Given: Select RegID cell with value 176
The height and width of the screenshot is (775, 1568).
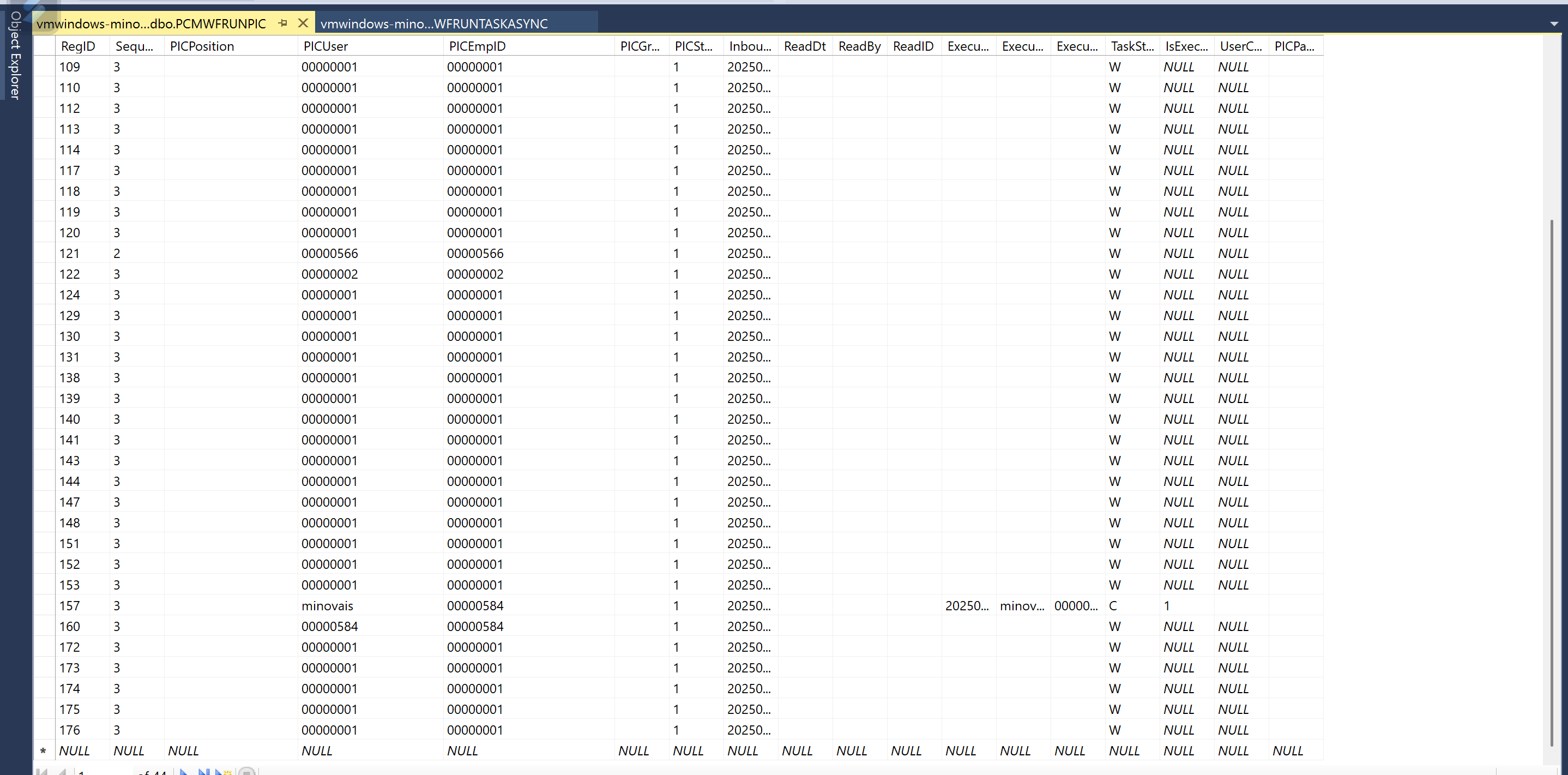Looking at the screenshot, I should pos(82,730).
